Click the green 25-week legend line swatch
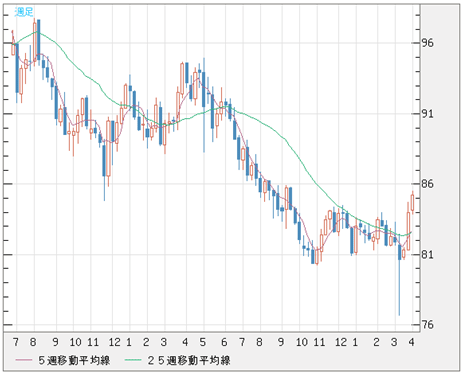 [x=133, y=360]
